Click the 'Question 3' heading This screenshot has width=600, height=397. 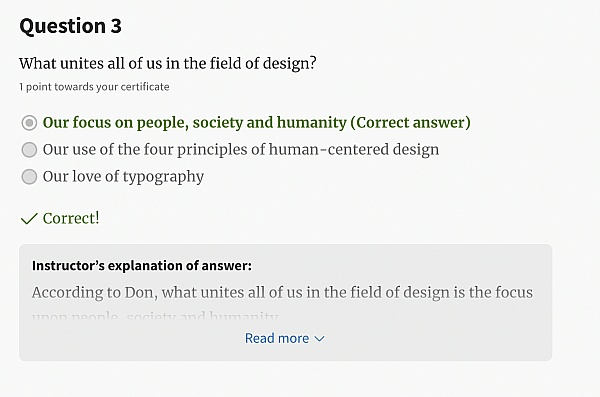pos(70,26)
